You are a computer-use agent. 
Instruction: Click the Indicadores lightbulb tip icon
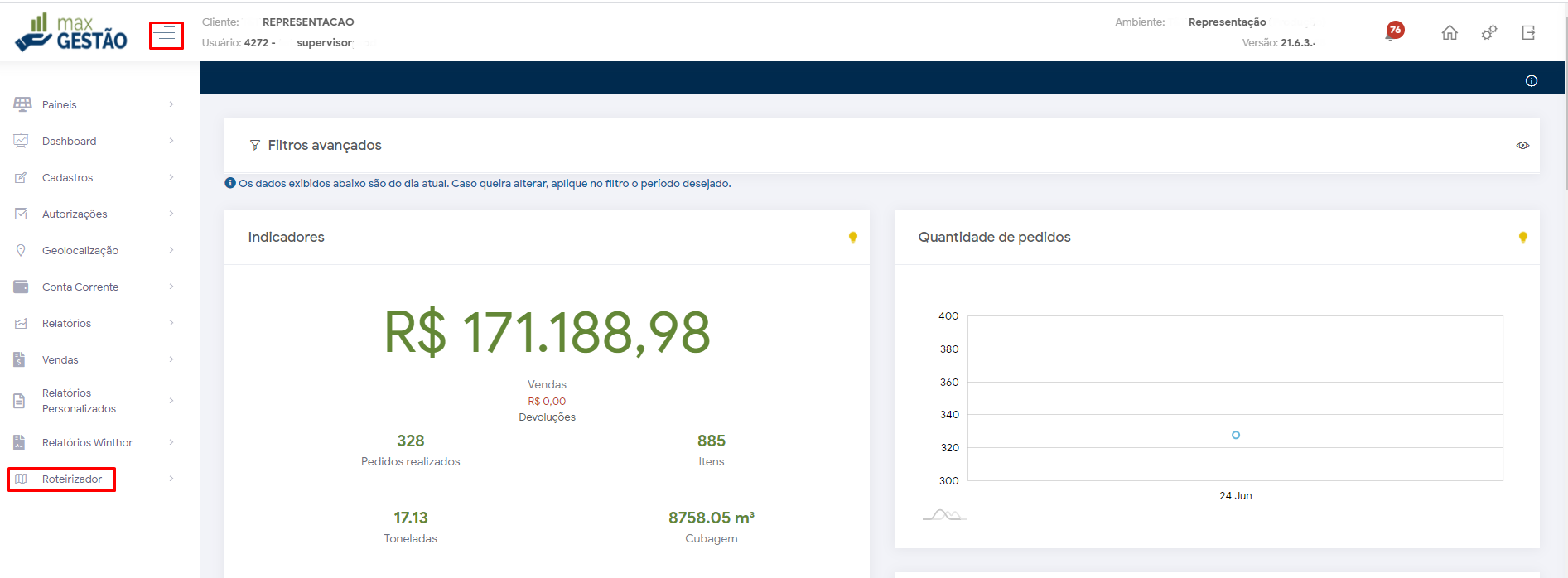click(852, 238)
